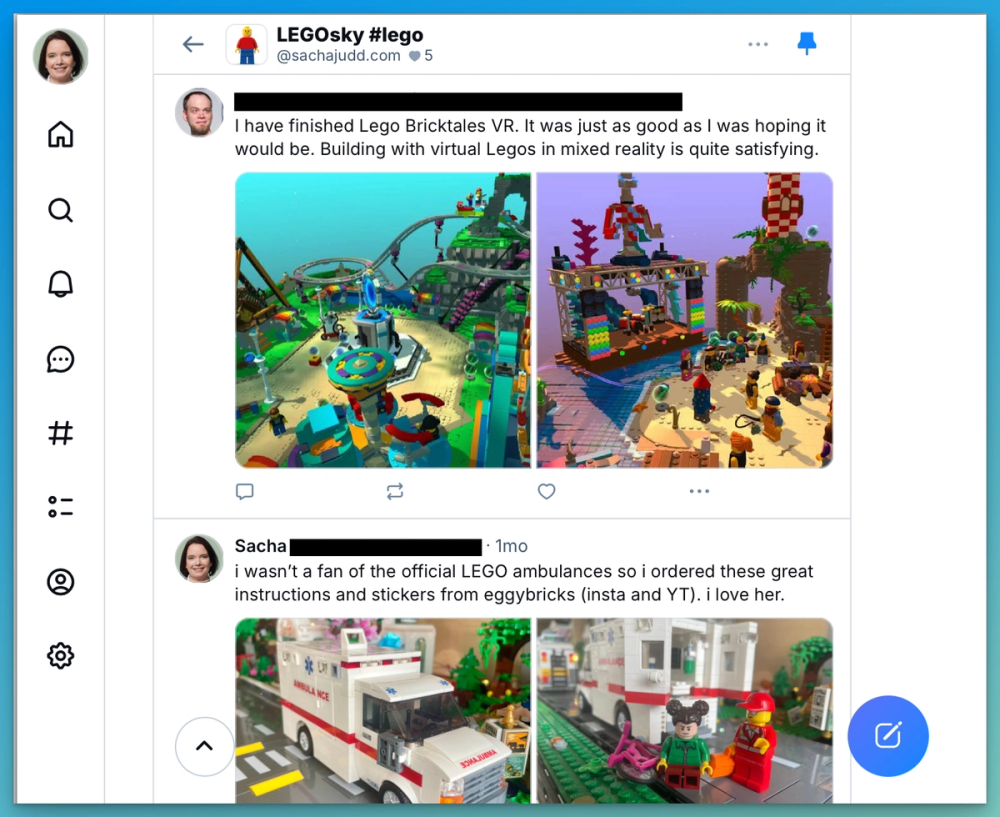
Task: Open Feeds hashtag icon
Action: pos(61,433)
